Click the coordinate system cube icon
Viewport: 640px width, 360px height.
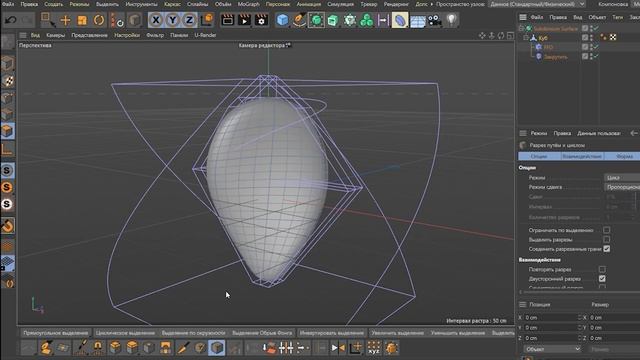click(207, 20)
